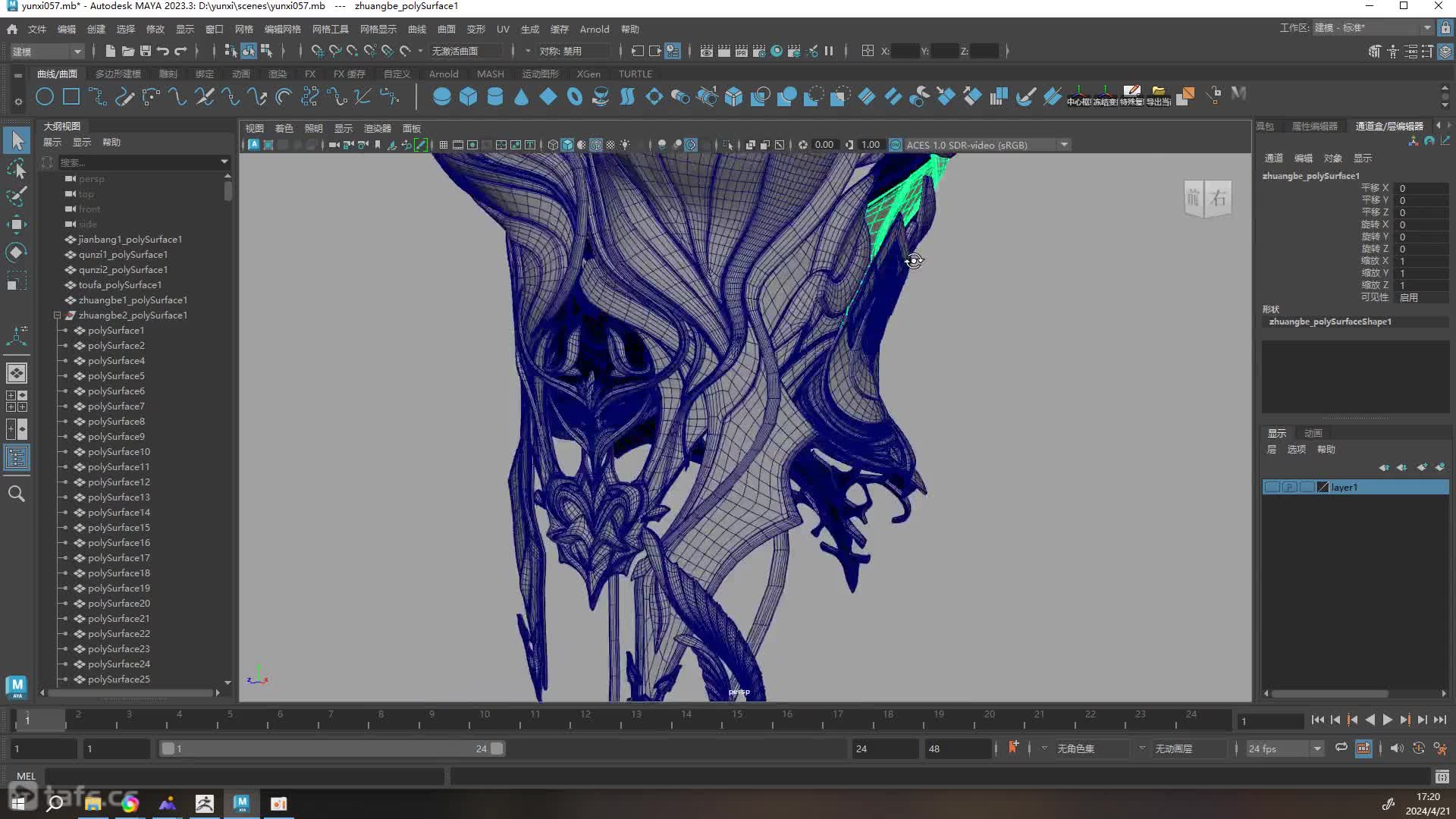Choose the Move tool in toolbox
Viewport: 1456px width, 819px height.
pyautogui.click(x=17, y=224)
